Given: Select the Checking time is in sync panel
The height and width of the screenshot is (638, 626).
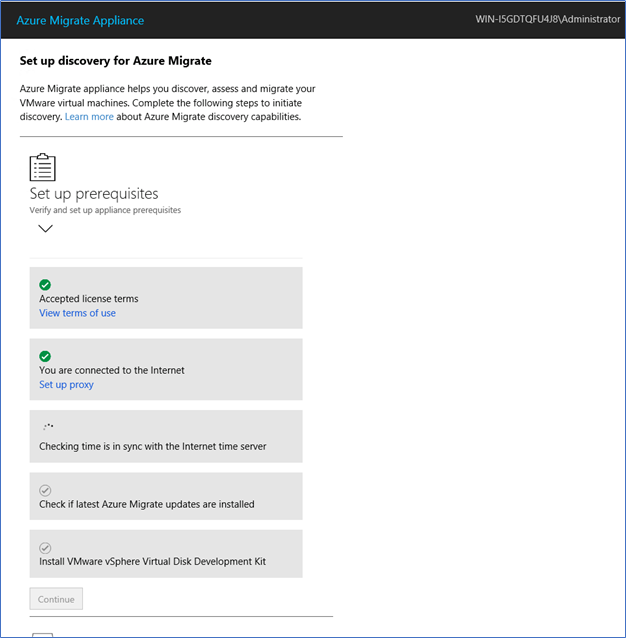Looking at the screenshot, I should (166, 436).
